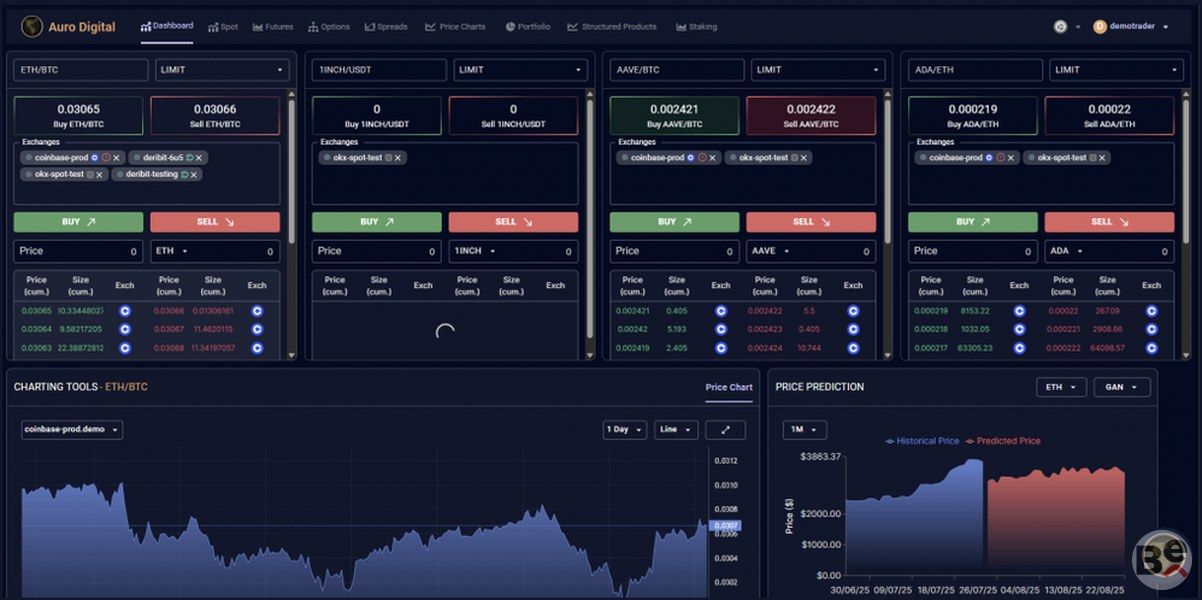Open the GAN model dropdown
The height and width of the screenshot is (600, 1202).
coord(1121,388)
